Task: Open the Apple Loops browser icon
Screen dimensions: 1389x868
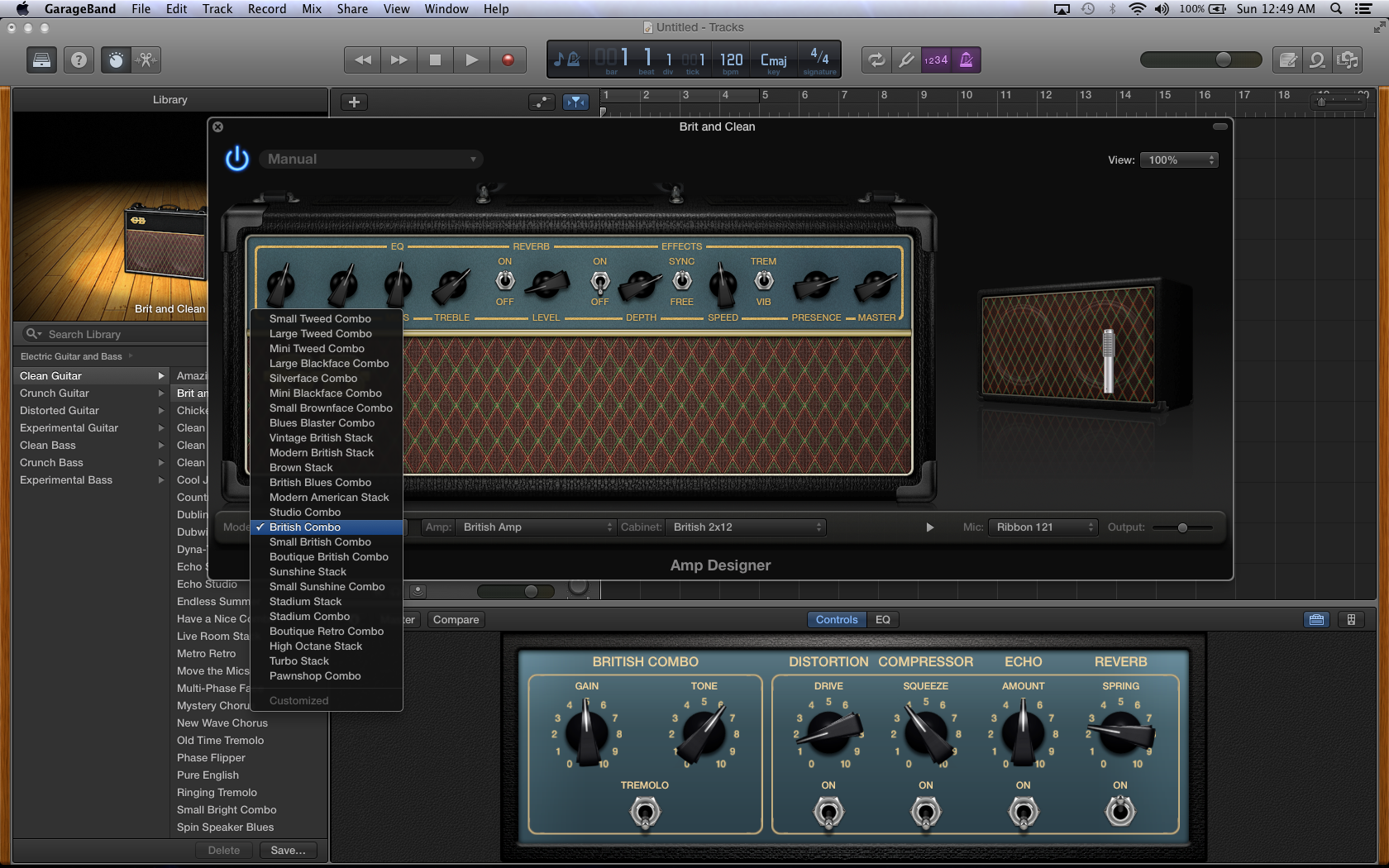Action: coord(1317,60)
